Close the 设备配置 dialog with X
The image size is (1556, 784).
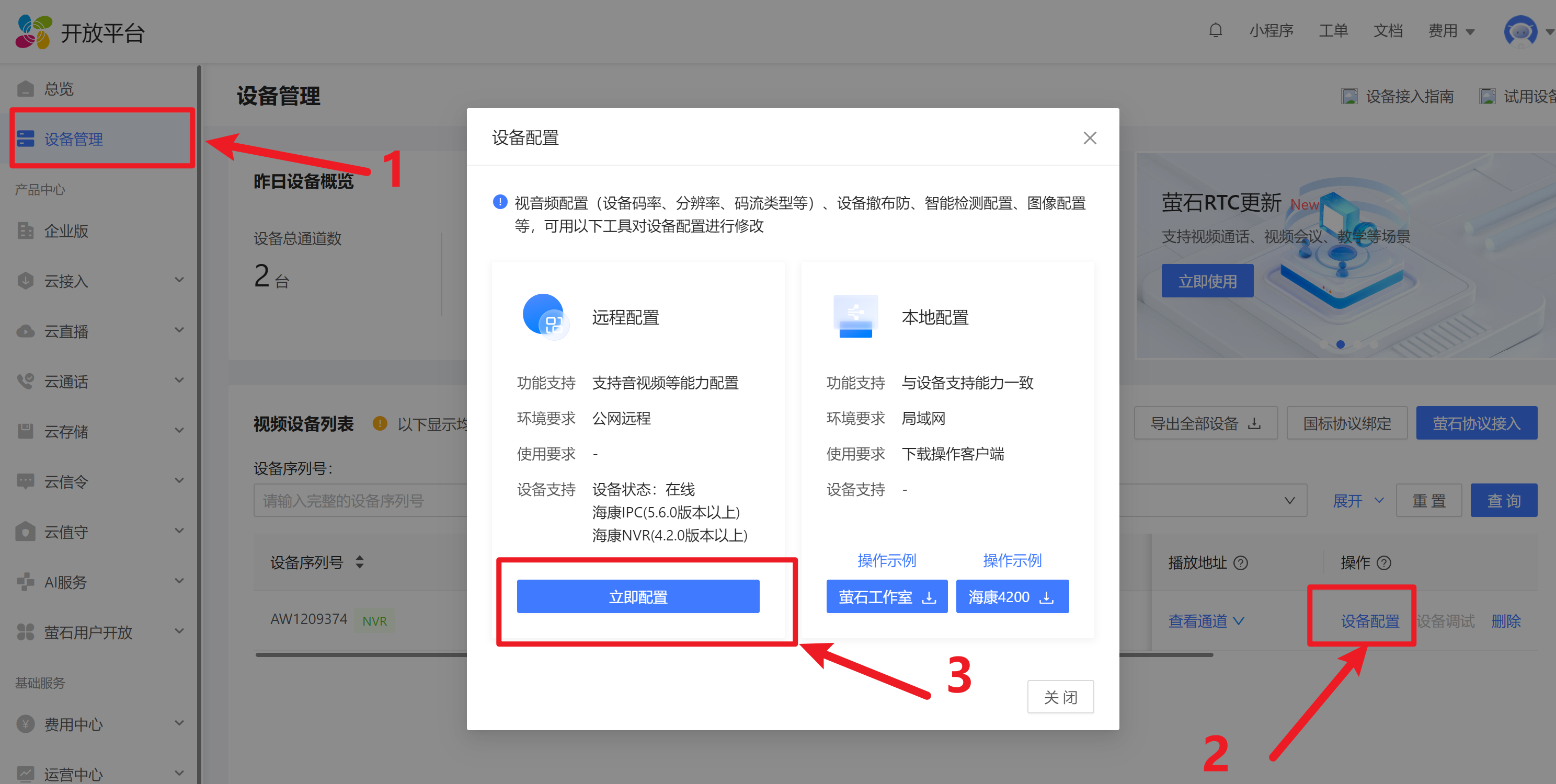(1089, 137)
